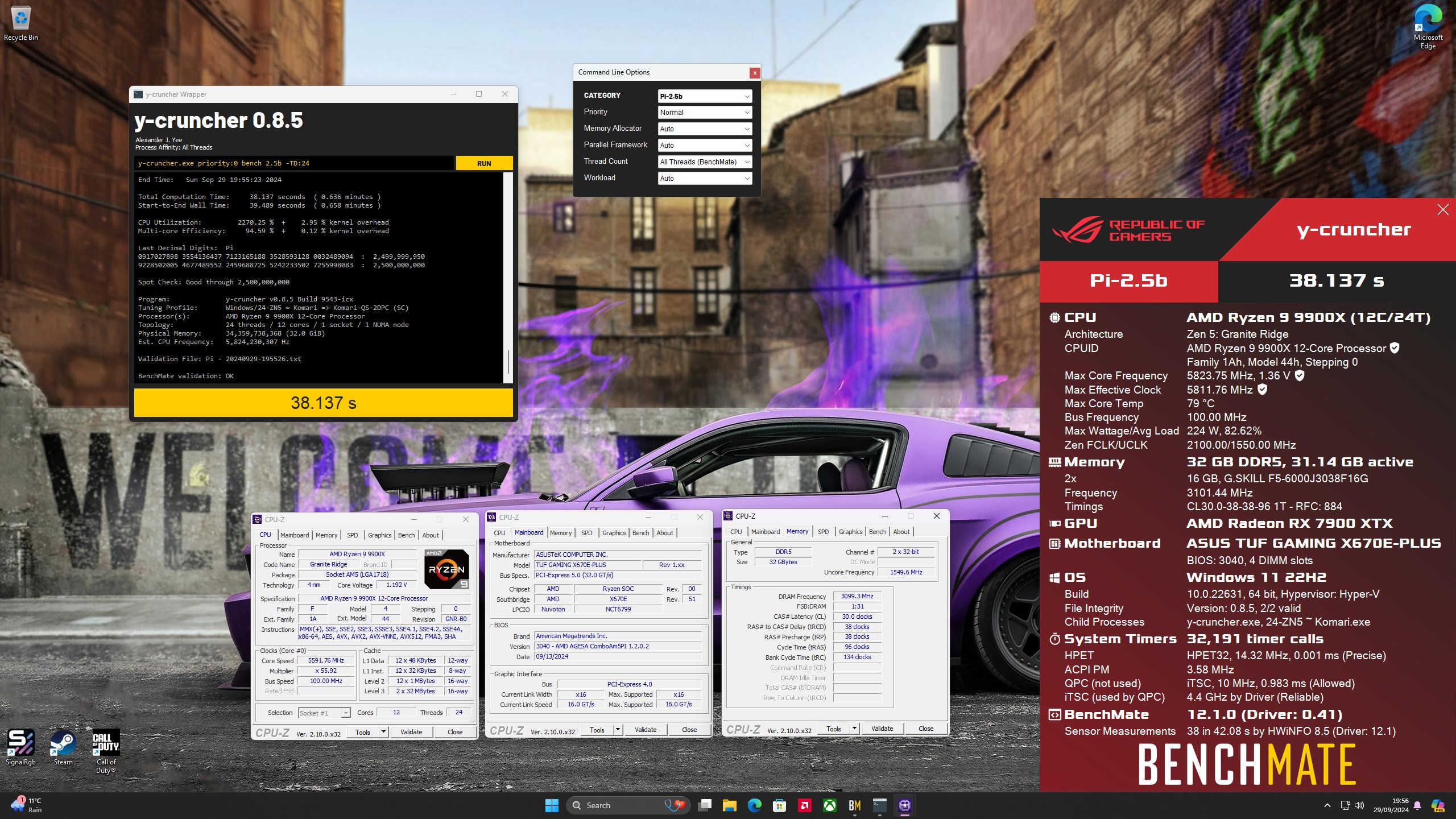Screen dimensions: 1456x819
Task: Click DRAM Frequency value 3099.3 MHz
Action: tap(857, 597)
